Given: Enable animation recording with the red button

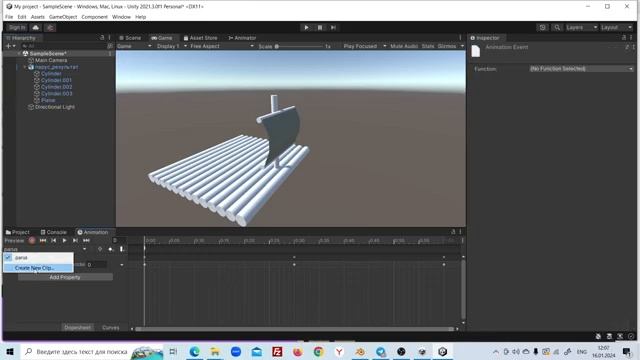Looking at the screenshot, I should [x=32, y=240].
